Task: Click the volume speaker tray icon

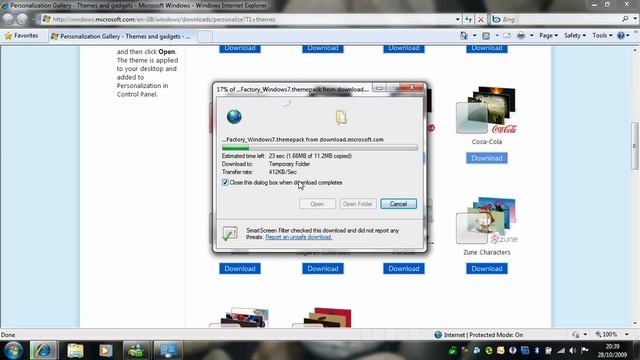Action: click(x=573, y=351)
